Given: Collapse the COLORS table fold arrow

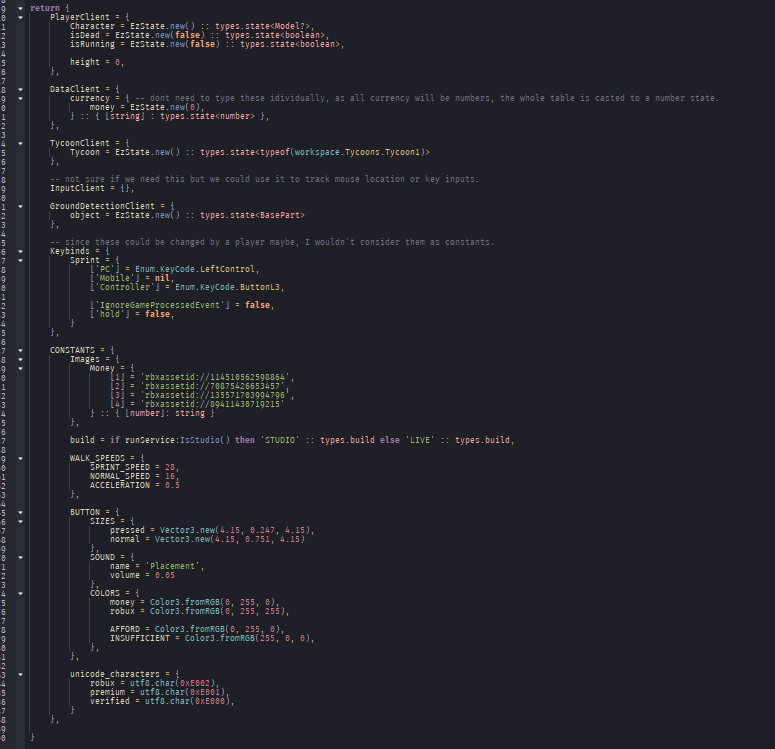Looking at the screenshot, I should point(20,593).
